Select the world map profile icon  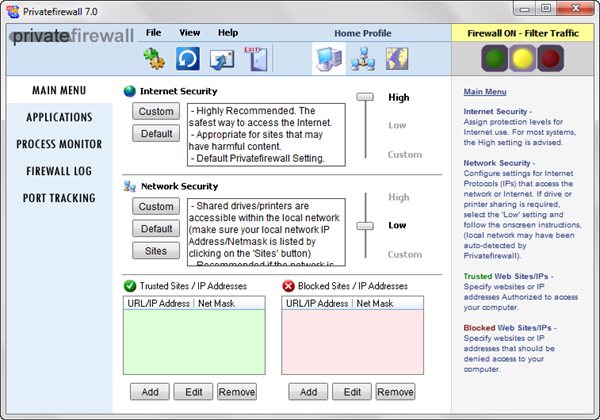coord(396,58)
